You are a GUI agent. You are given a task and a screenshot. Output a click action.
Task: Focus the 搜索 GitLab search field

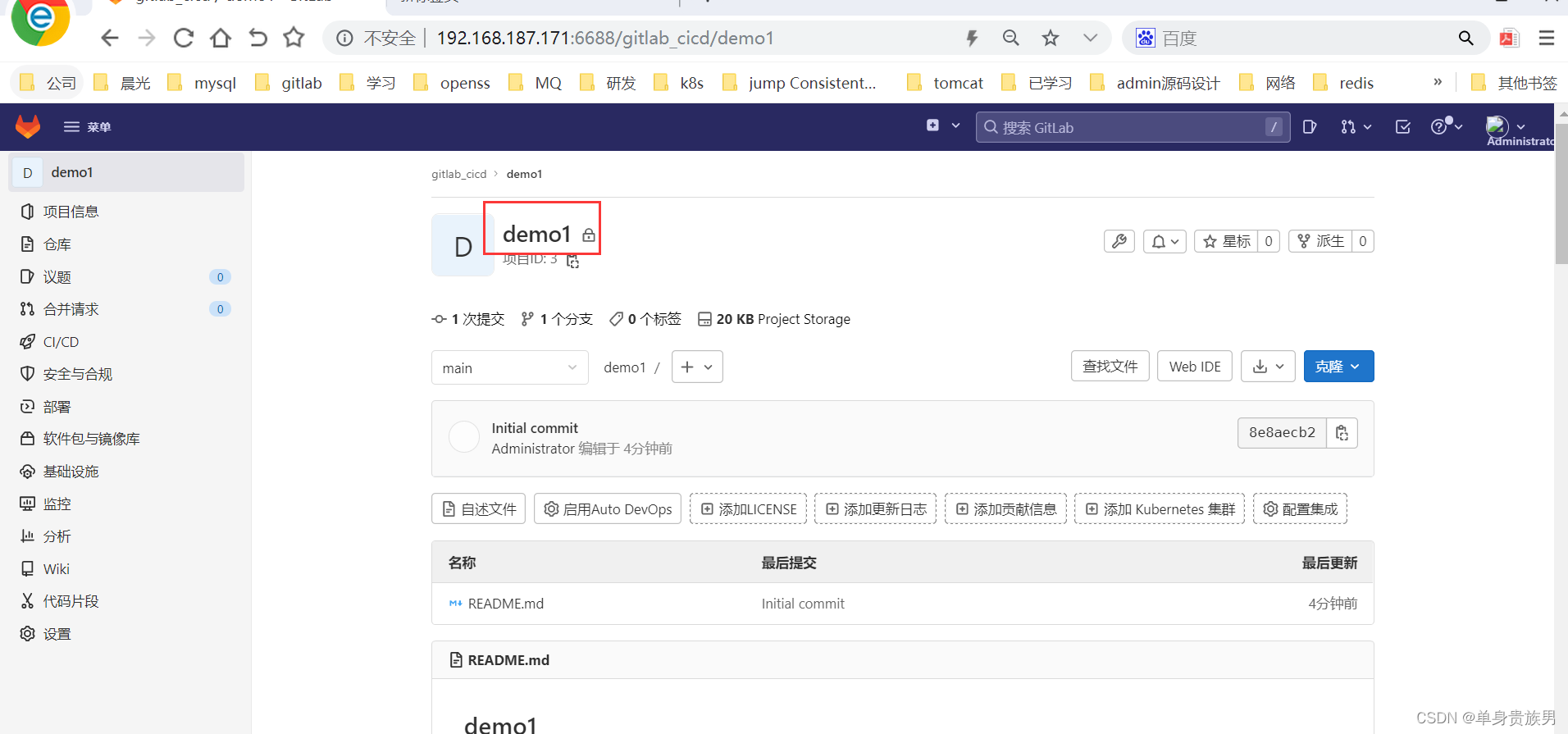[x=1133, y=127]
